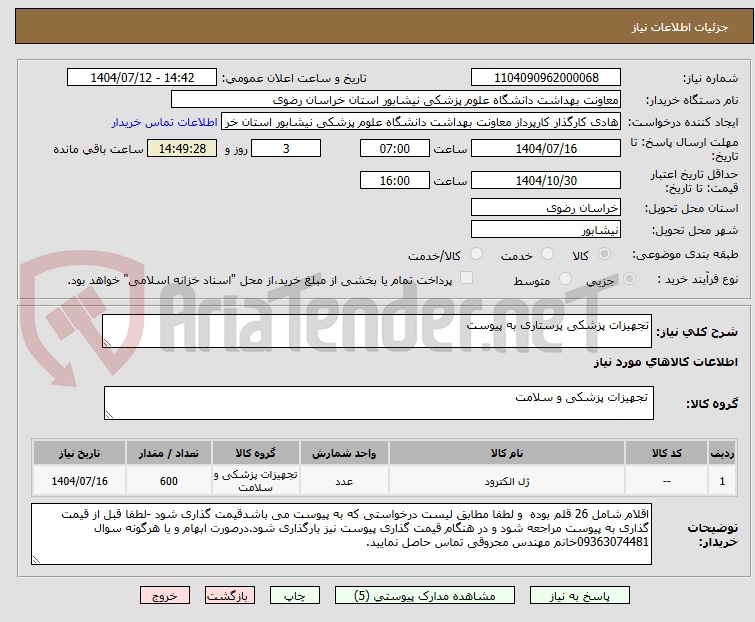This screenshot has width=755, height=622.
Task: Click the deadline time 07:00 field
Action: click(x=395, y=148)
